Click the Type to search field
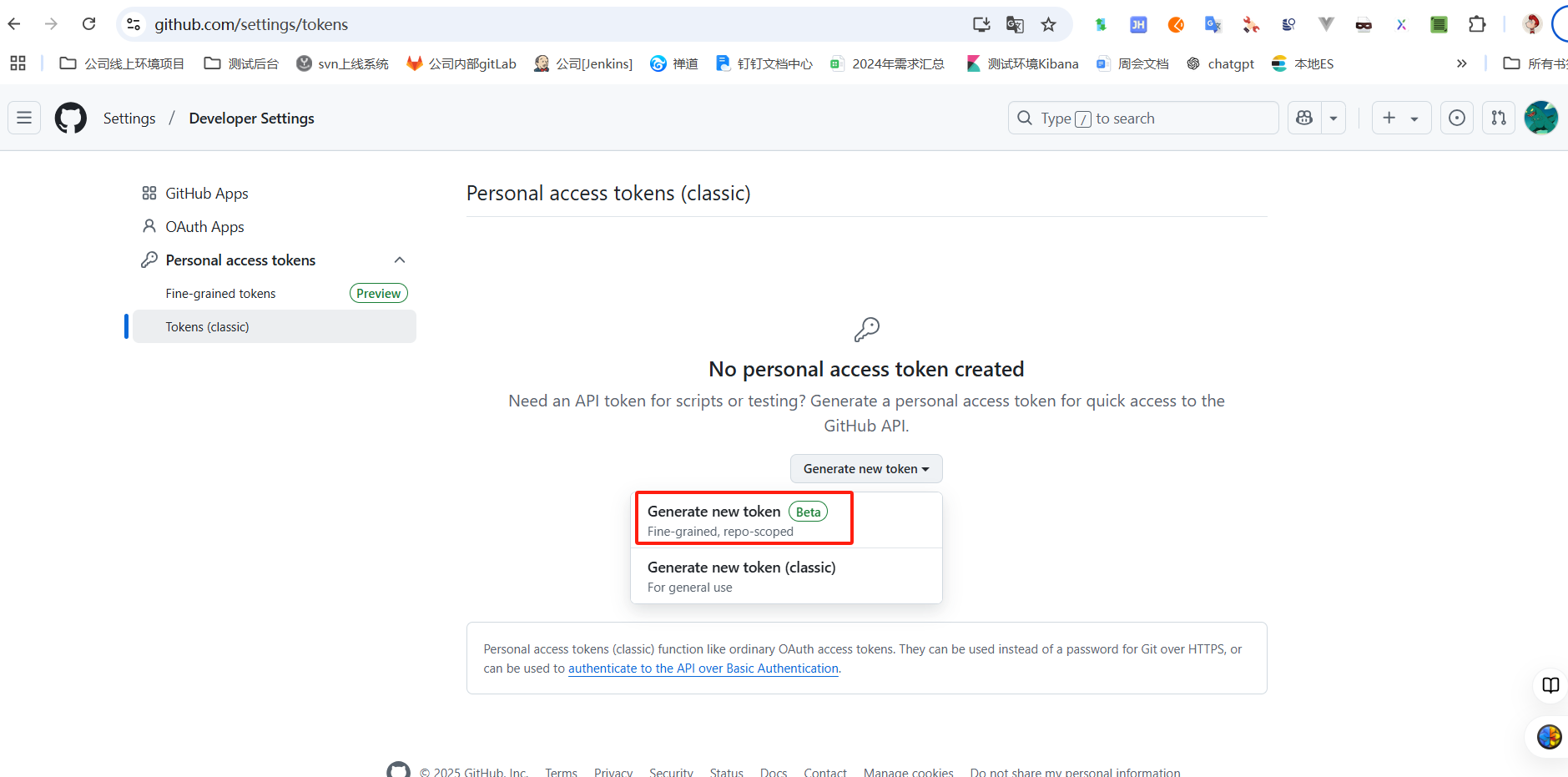Image resolution: width=1568 pixels, height=777 pixels. coord(1143,118)
